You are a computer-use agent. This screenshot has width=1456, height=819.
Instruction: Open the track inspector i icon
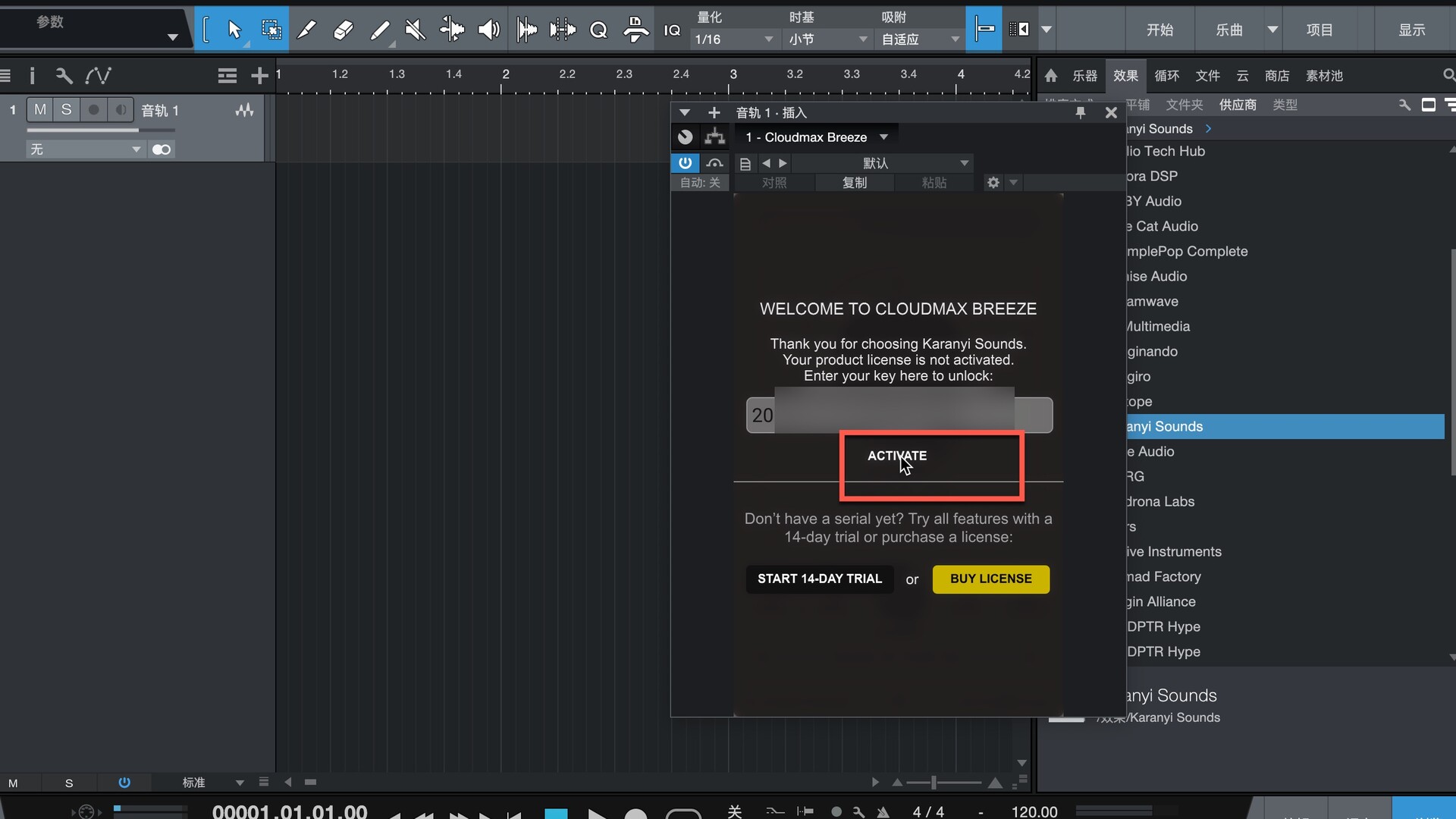[x=32, y=75]
